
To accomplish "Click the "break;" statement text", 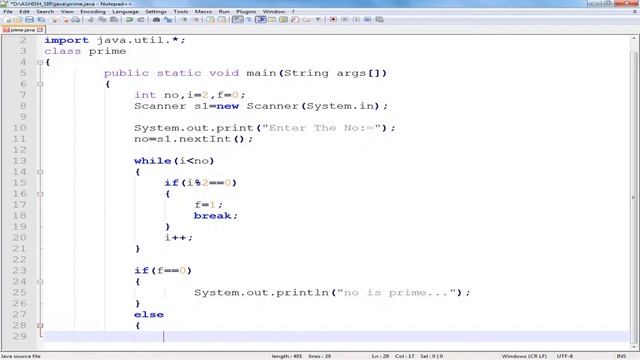I will click(216, 216).
